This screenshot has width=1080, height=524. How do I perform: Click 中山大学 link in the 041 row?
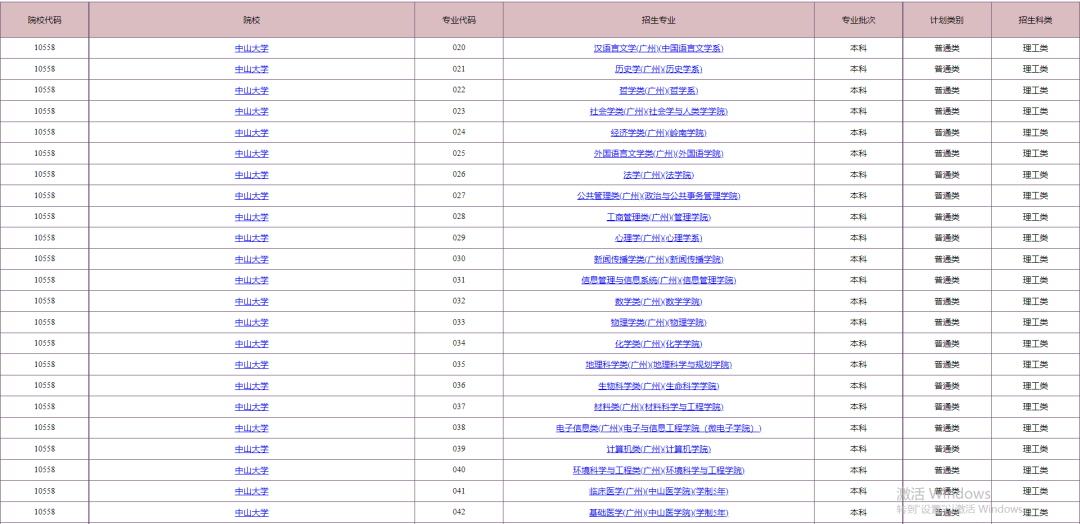point(251,492)
